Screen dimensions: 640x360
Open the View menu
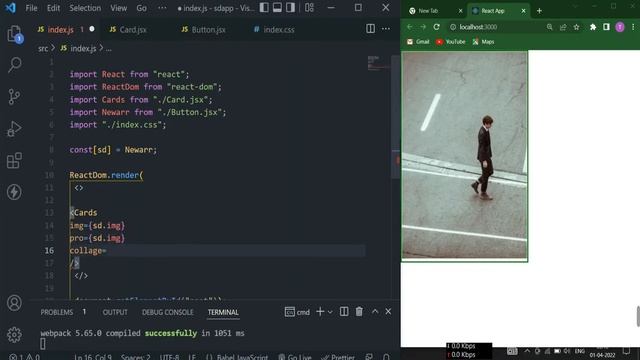(118, 8)
